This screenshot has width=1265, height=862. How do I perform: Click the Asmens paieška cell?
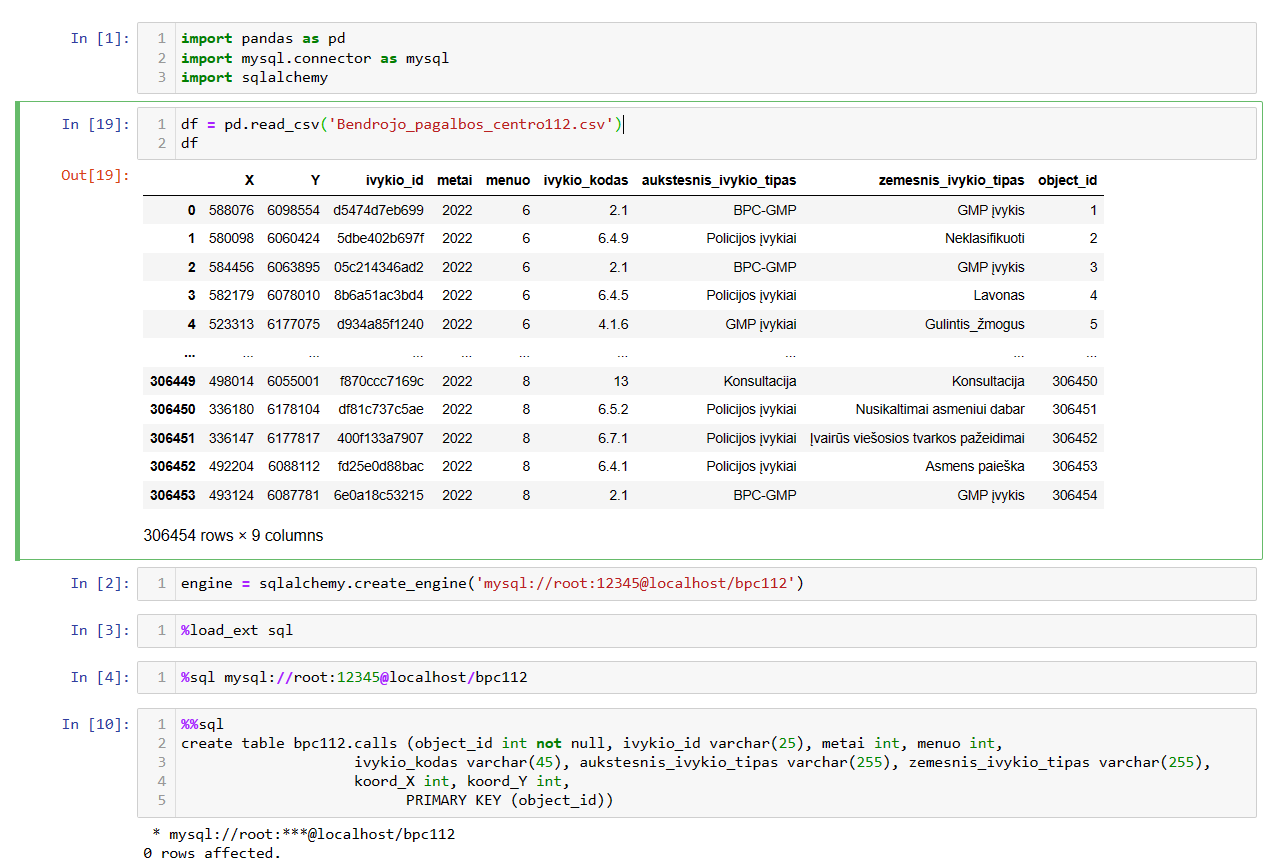tap(975, 466)
